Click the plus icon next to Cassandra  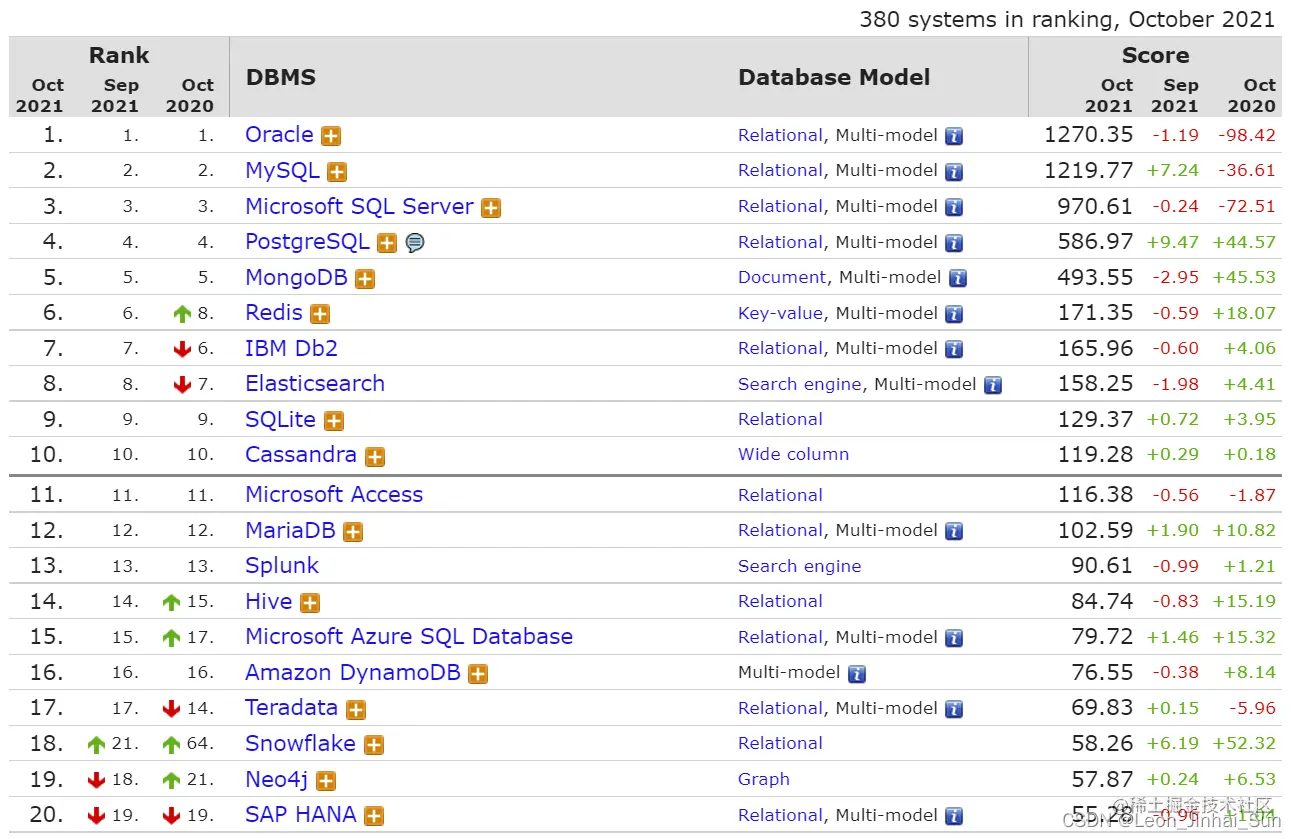[375, 456]
